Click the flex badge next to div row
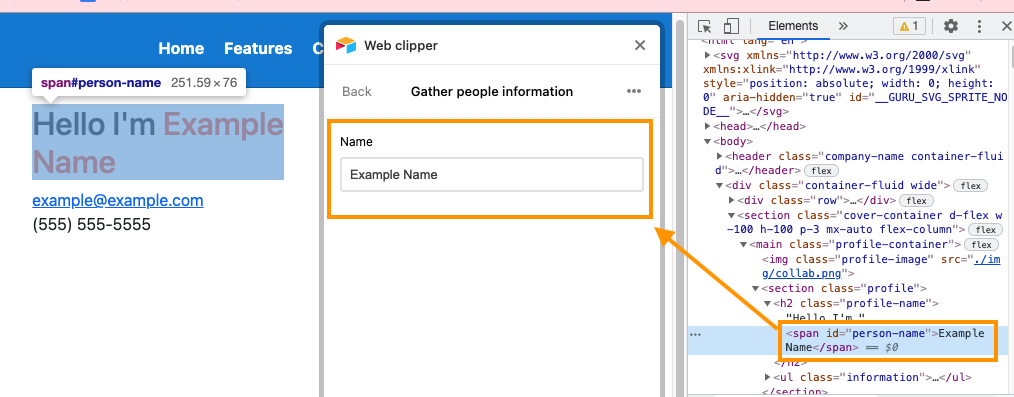1014x397 pixels. point(916,201)
